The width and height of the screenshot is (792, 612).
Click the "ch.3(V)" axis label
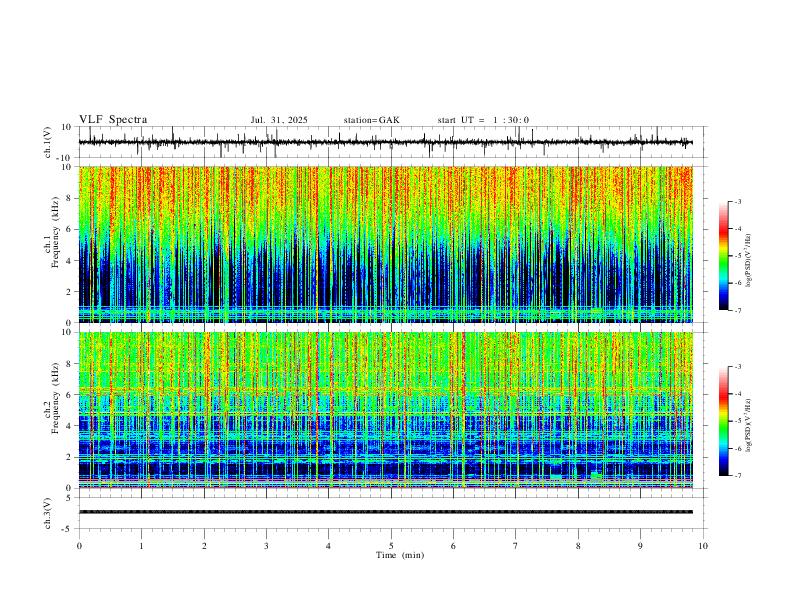tap(48, 513)
